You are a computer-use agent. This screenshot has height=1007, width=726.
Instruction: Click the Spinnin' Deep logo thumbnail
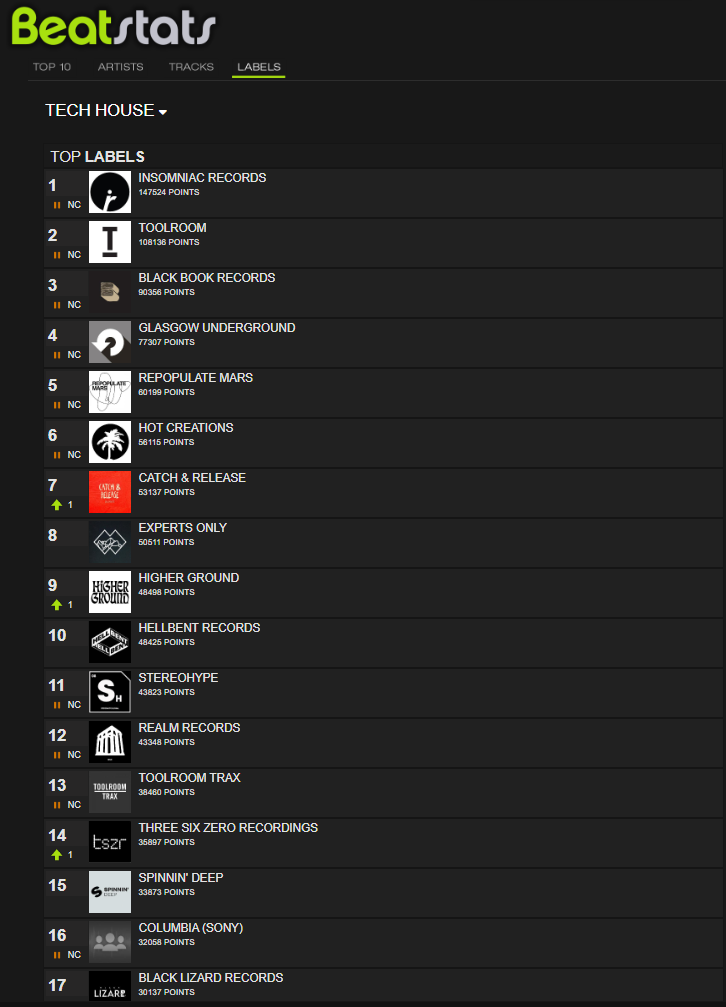[x=110, y=892]
